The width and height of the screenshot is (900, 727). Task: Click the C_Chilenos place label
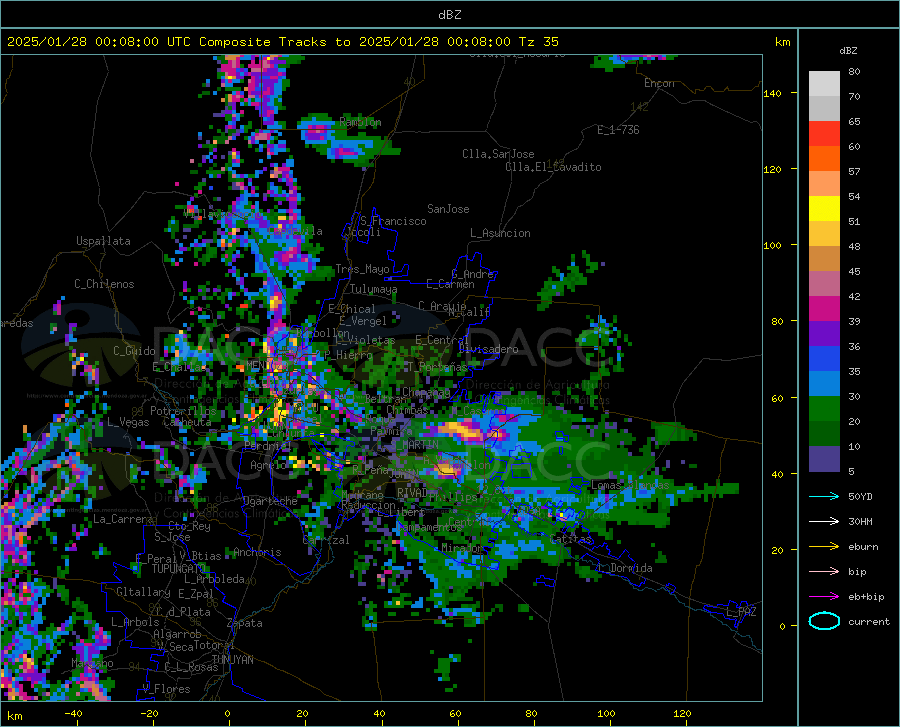pos(104,284)
